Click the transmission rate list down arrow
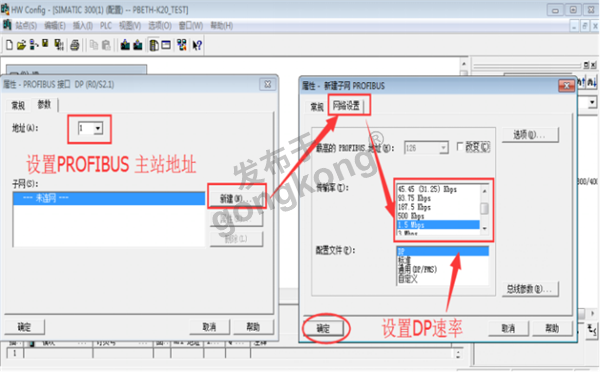Image resolution: width=600 pixels, height=372 pixels. coord(484,228)
